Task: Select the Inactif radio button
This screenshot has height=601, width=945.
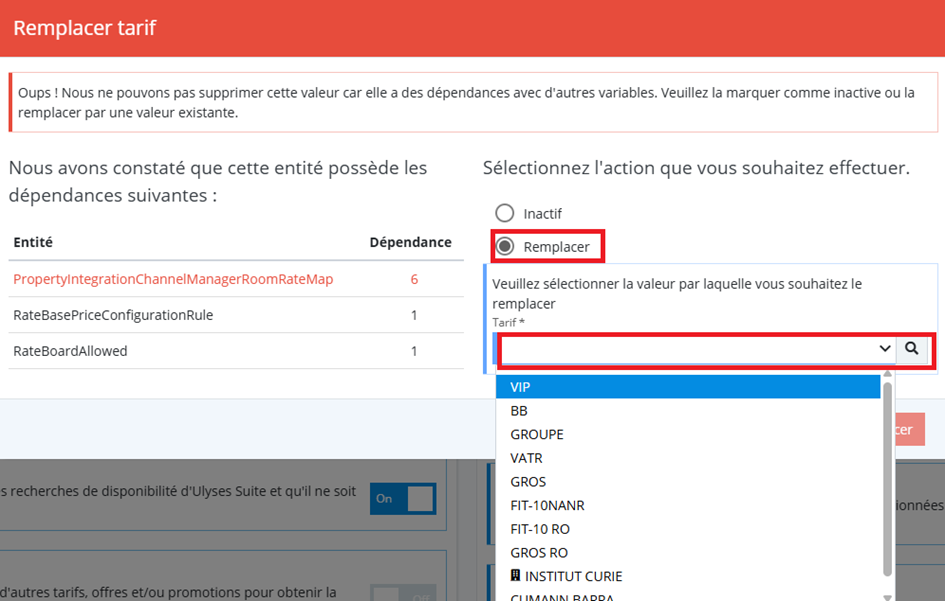Action: pyautogui.click(x=505, y=213)
